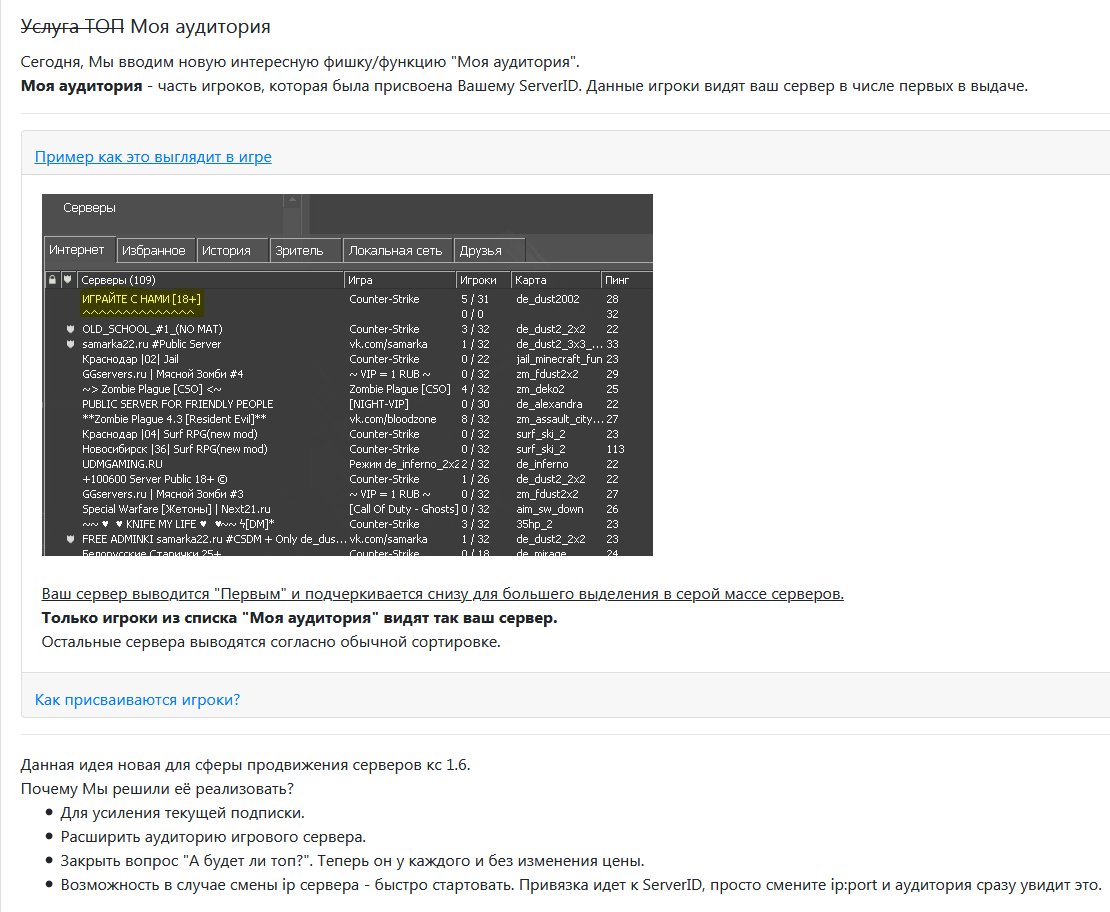
Task: Click the de_alexandra map cell
Action: tap(549, 404)
